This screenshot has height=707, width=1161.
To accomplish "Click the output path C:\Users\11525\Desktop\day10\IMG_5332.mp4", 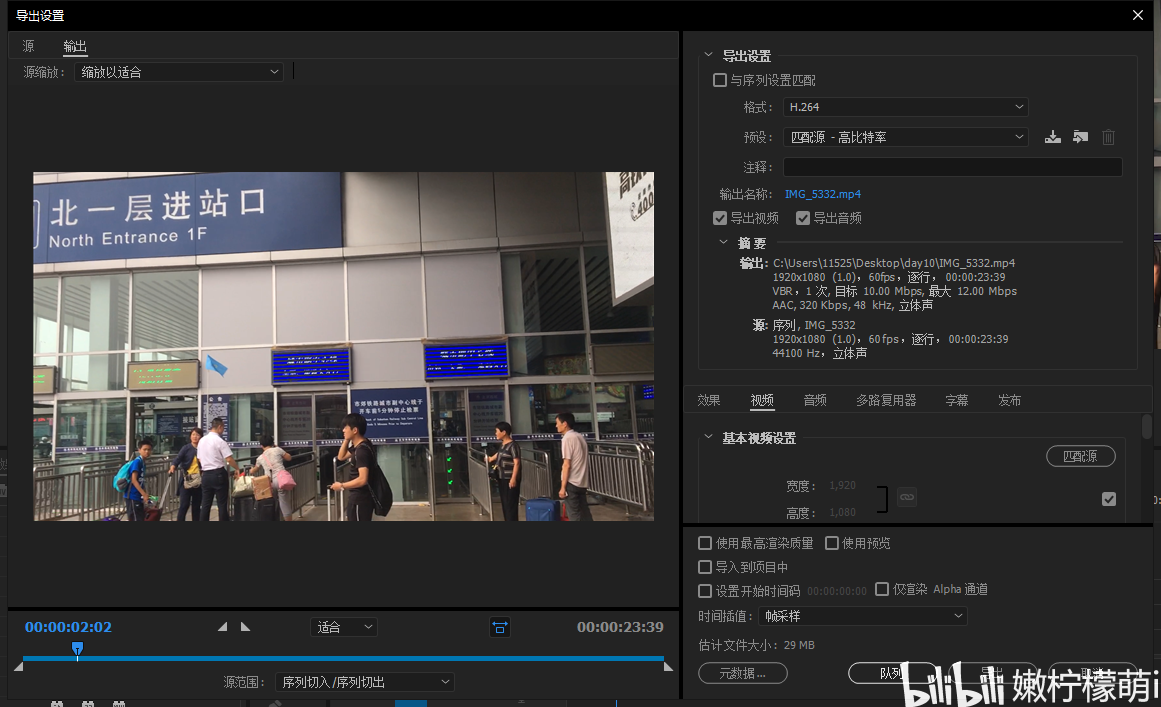I will [x=894, y=263].
